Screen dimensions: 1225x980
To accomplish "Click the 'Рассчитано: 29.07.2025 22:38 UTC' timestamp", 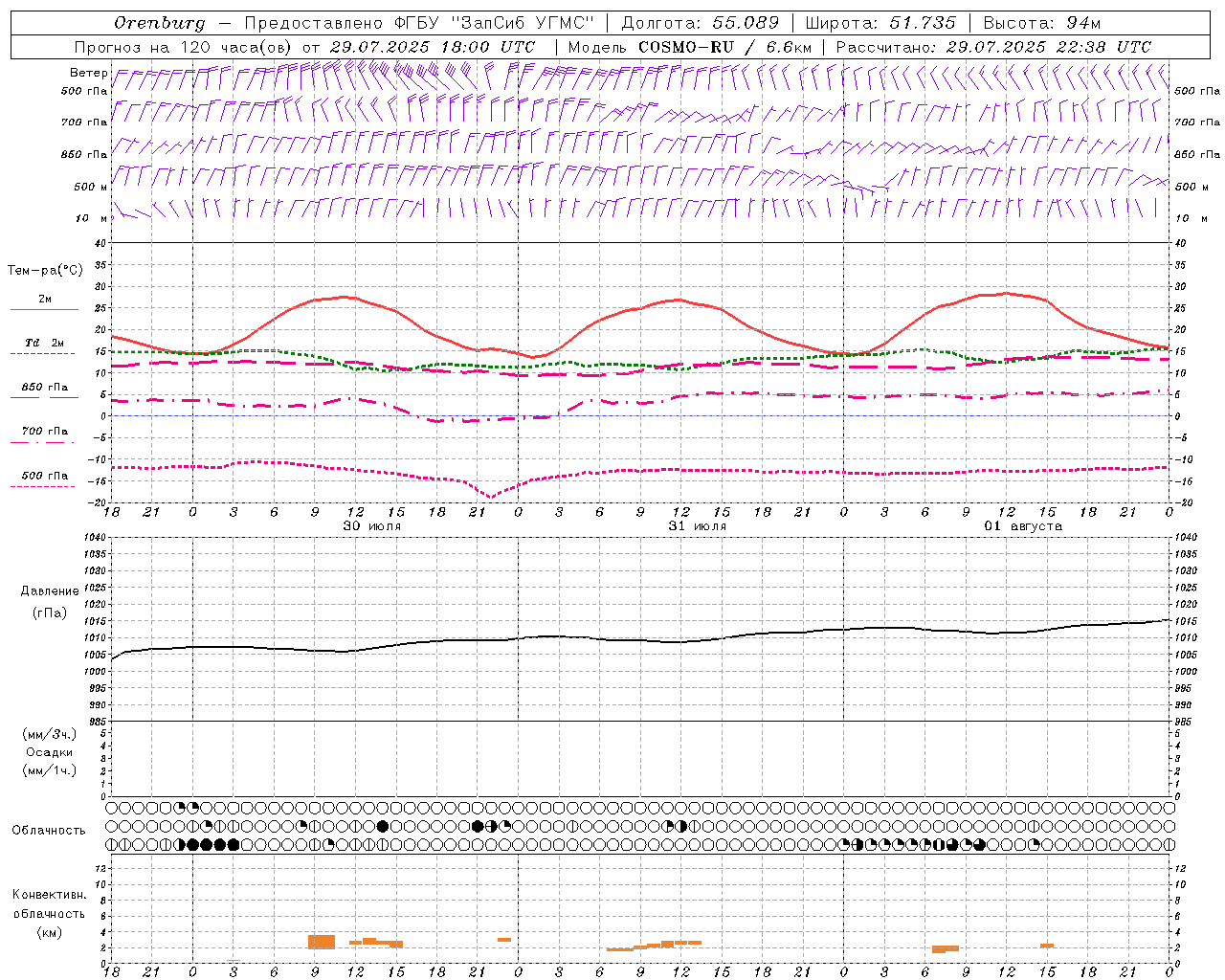I will tap(993, 47).
